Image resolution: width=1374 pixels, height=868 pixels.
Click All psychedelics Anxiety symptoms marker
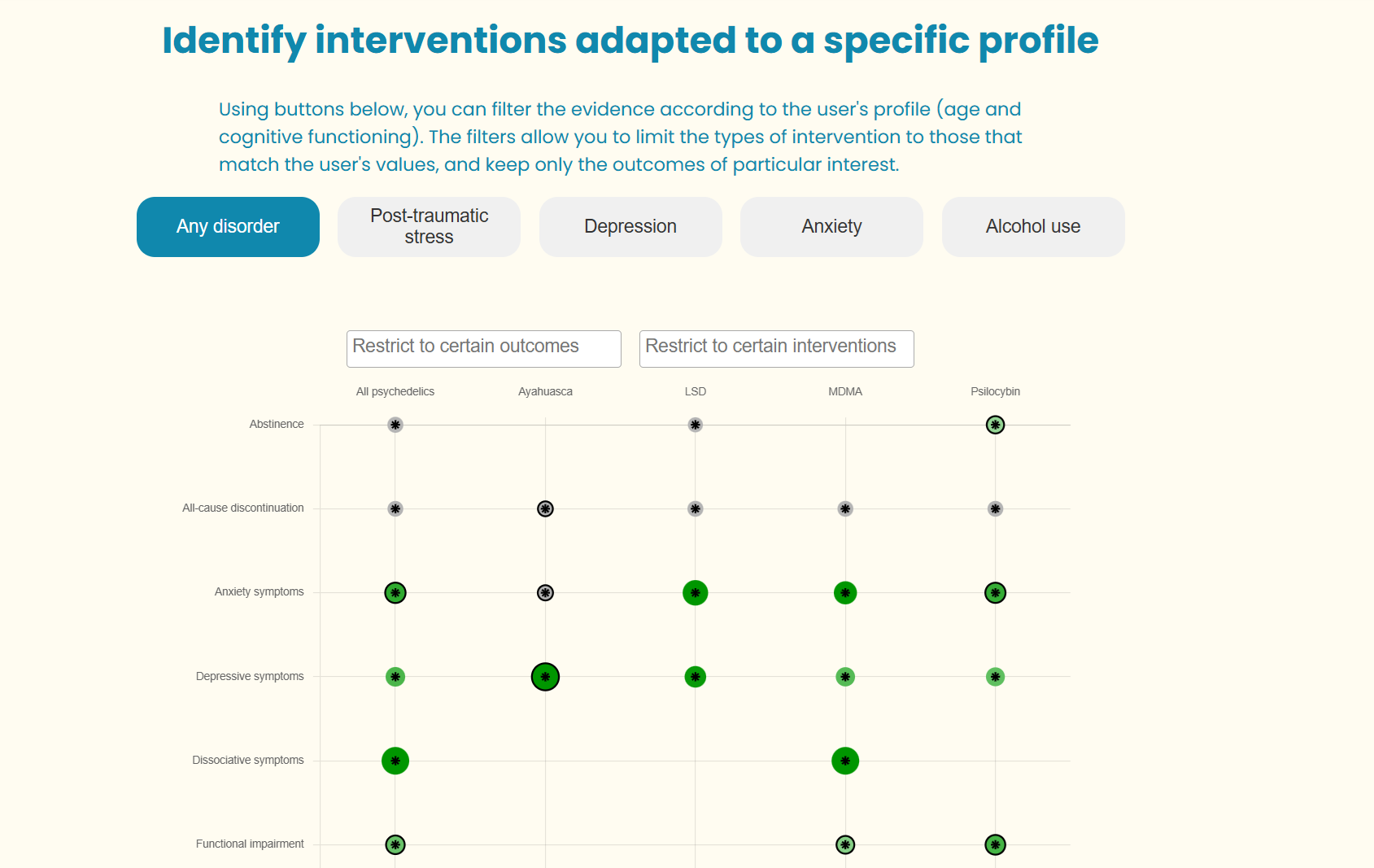(395, 593)
